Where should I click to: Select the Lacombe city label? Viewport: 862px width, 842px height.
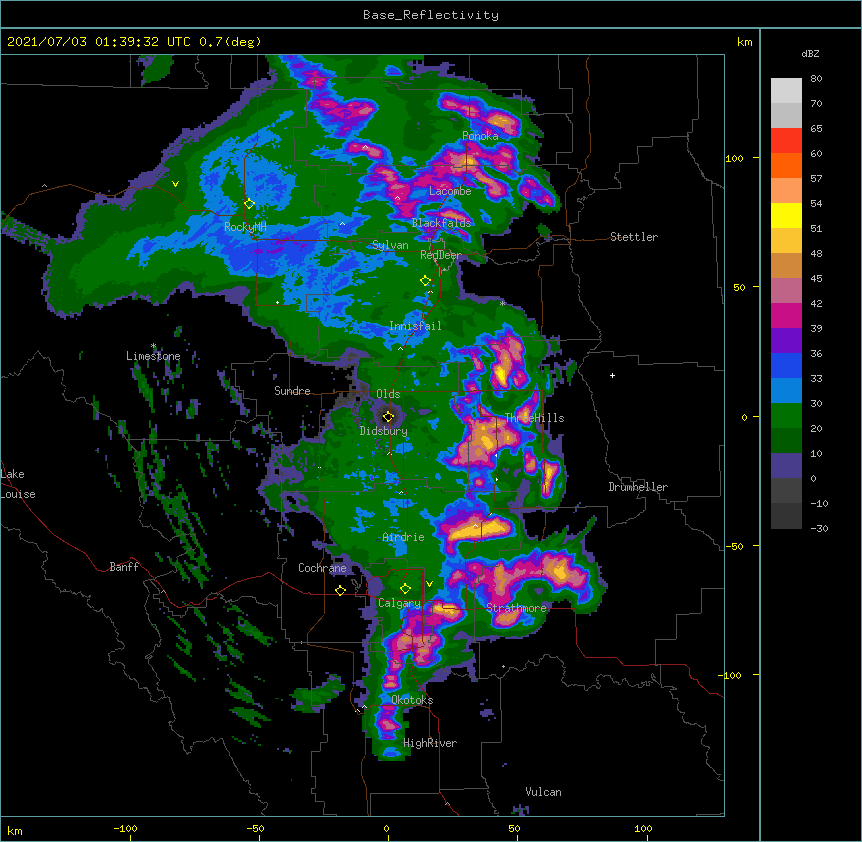(450, 191)
